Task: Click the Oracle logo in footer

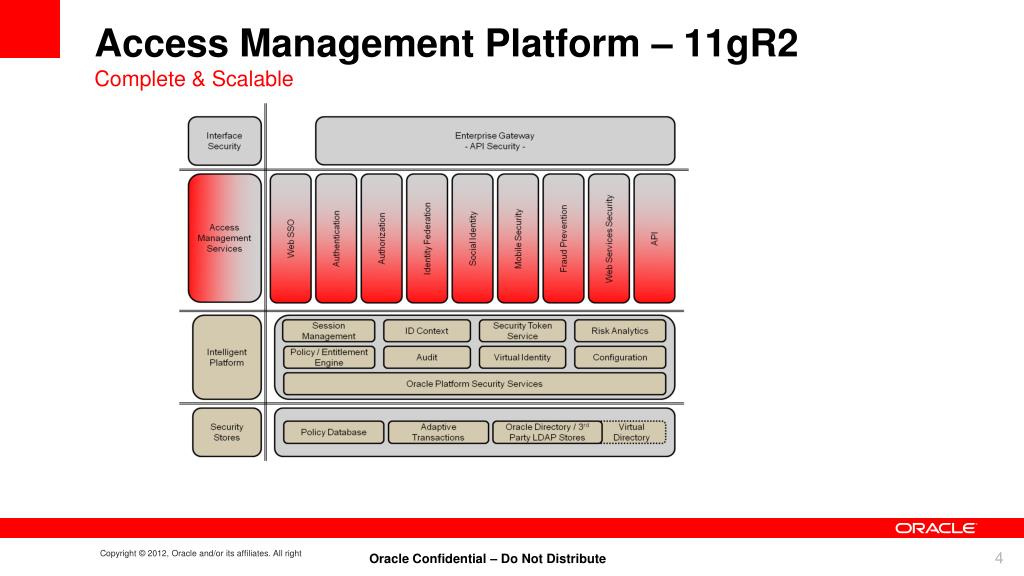Action: (x=936, y=528)
